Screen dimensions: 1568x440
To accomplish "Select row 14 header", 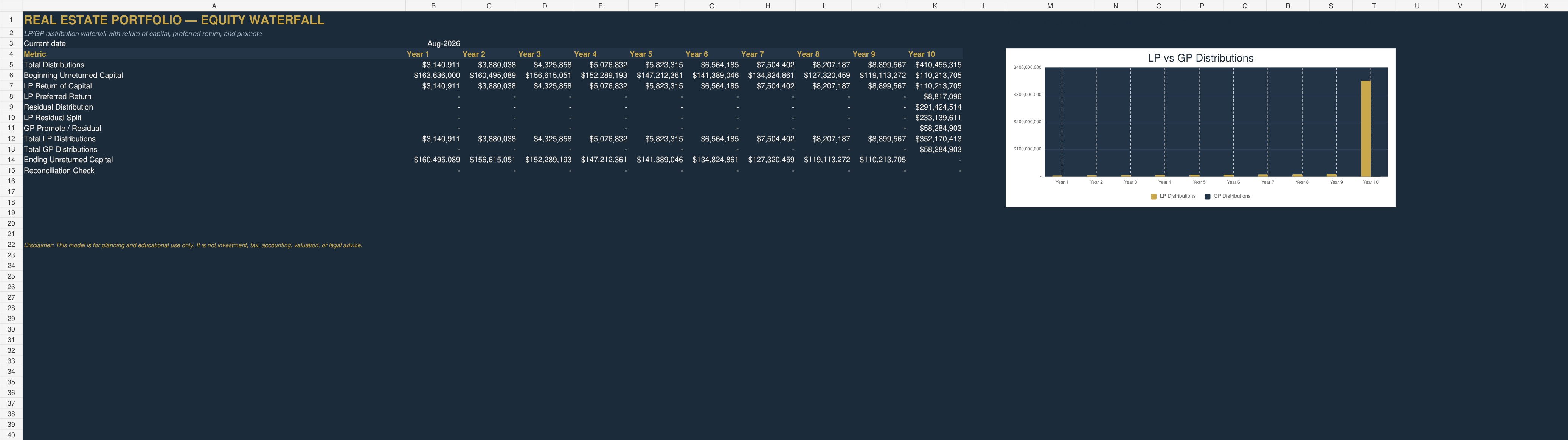I will (x=11, y=160).
